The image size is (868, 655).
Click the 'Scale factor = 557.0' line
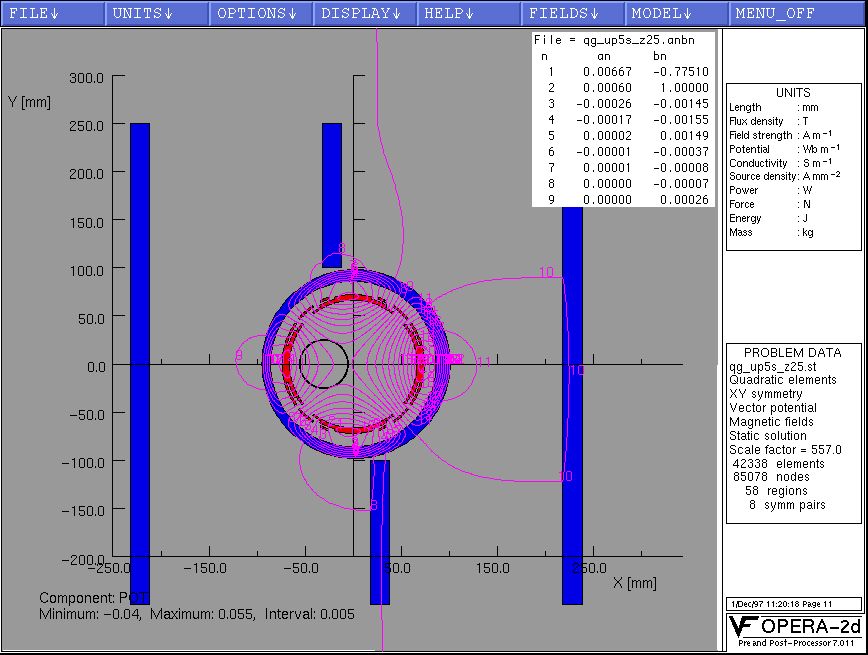click(785, 450)
